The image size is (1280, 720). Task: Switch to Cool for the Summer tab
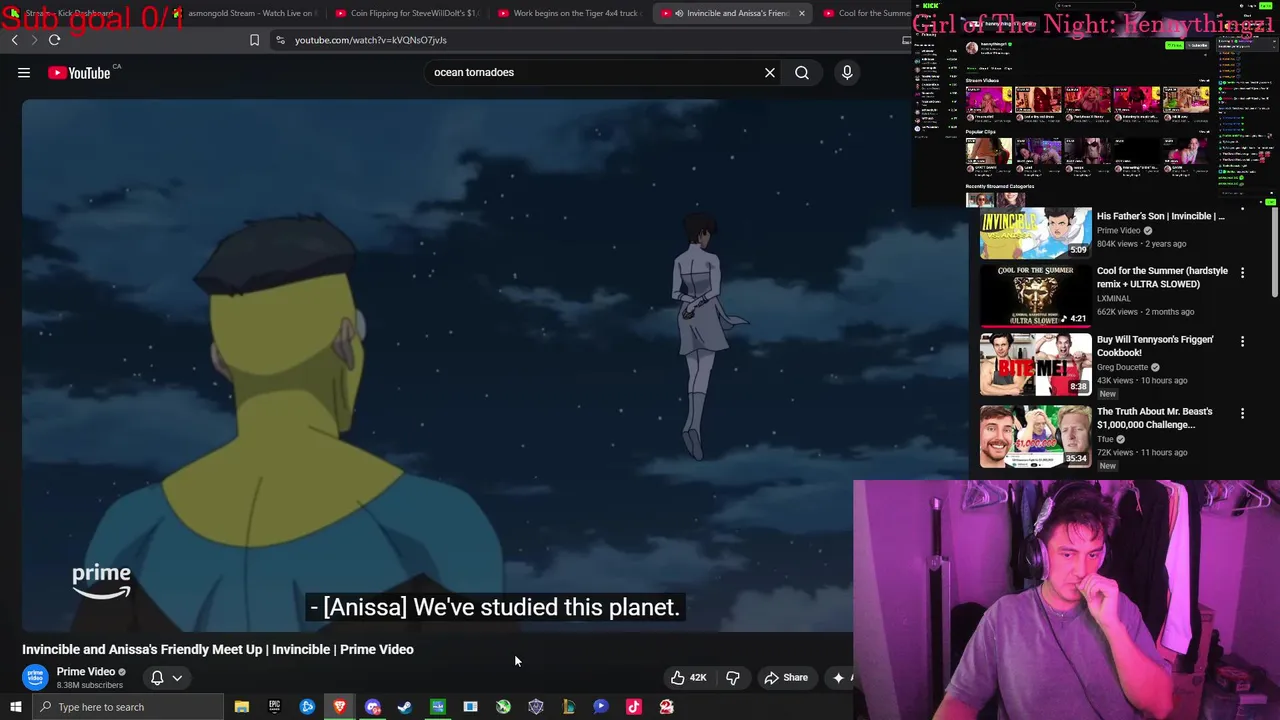[865, 13]
